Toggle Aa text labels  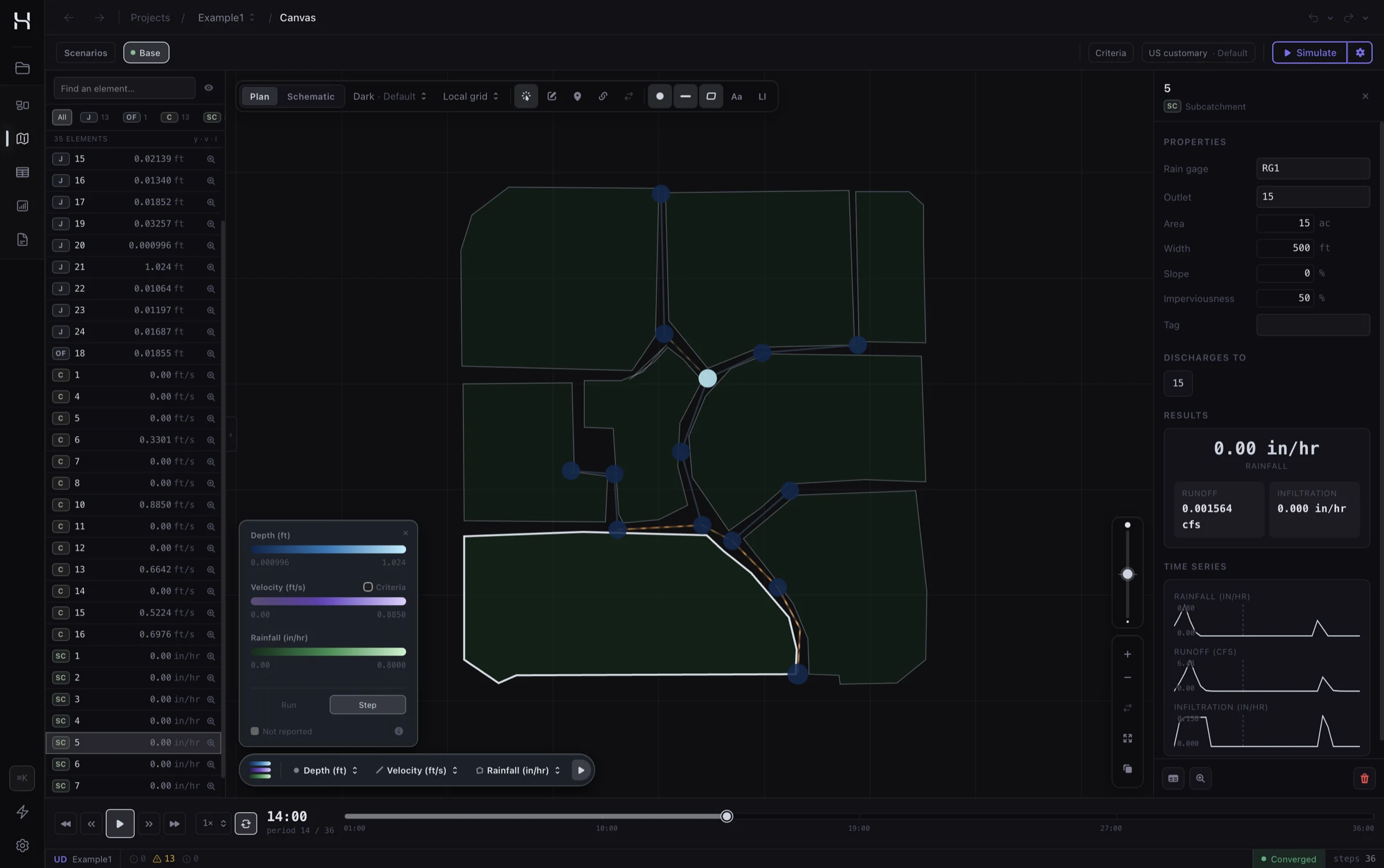point(736,96)
